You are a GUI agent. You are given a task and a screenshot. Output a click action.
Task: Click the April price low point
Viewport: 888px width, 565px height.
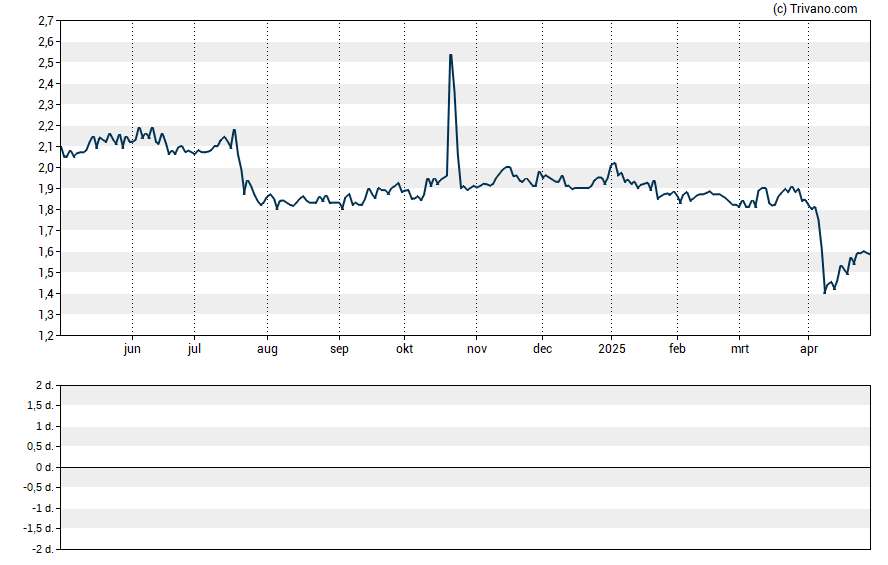point(825,293)
